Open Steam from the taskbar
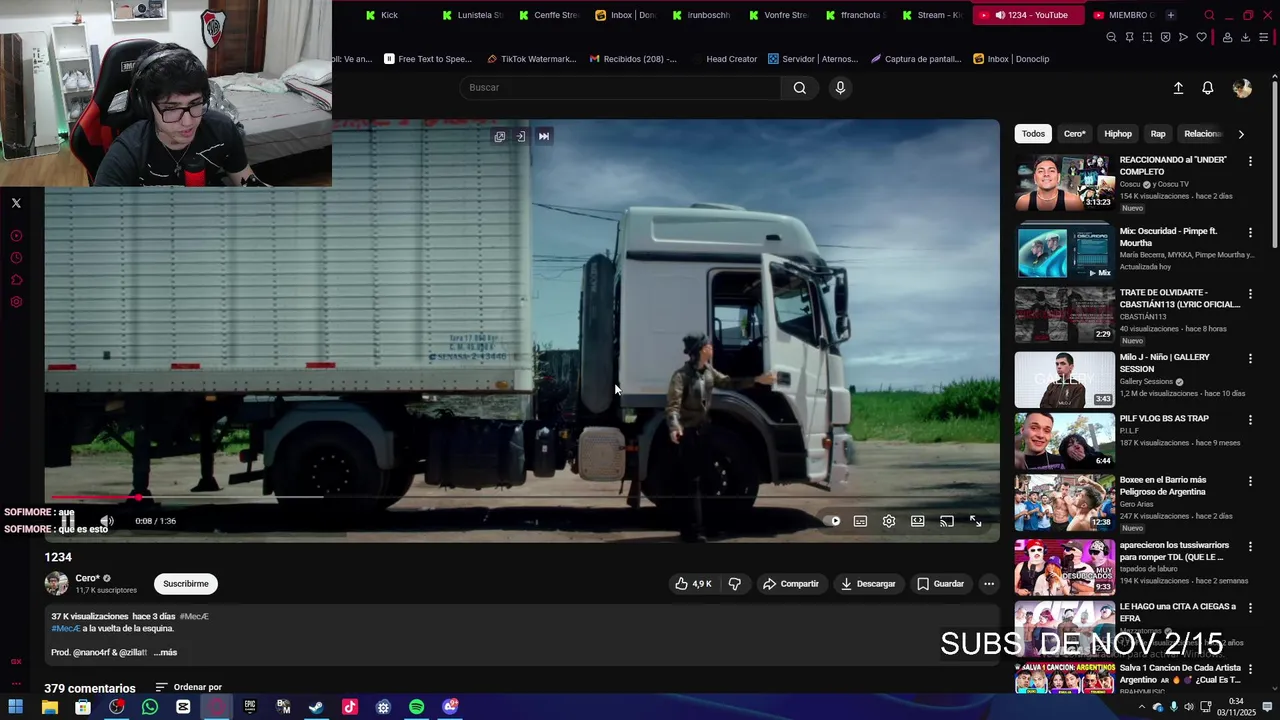The width and height of the screenshot is (1280, 720). click(316, 707)
